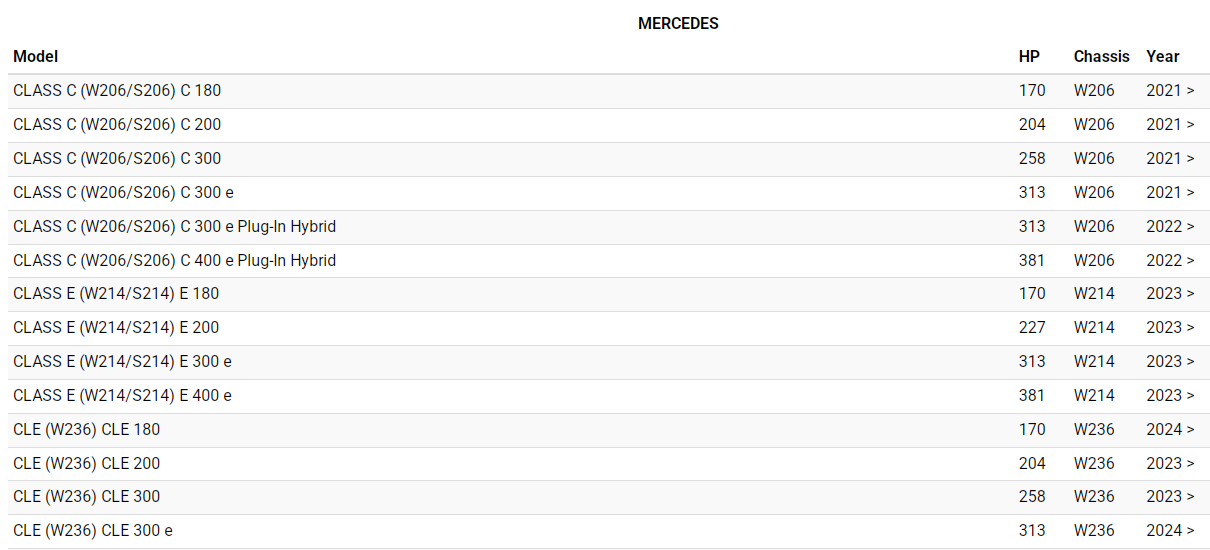The image size is (1210, 550).
Task: Pick CLASS E (W214/S214) E 180
Action: point(116,293)
